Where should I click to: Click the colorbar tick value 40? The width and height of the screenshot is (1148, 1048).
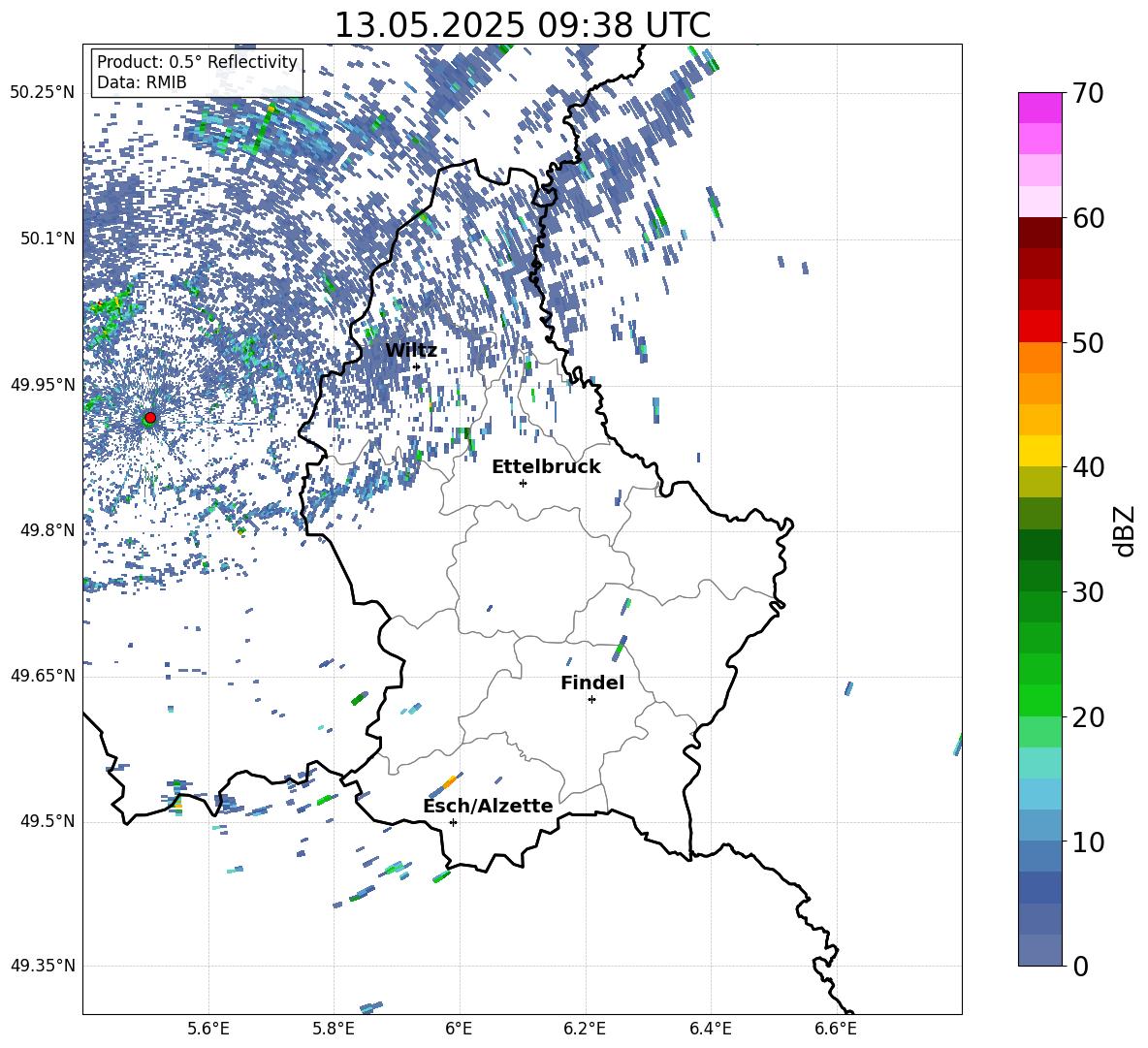1088,467
